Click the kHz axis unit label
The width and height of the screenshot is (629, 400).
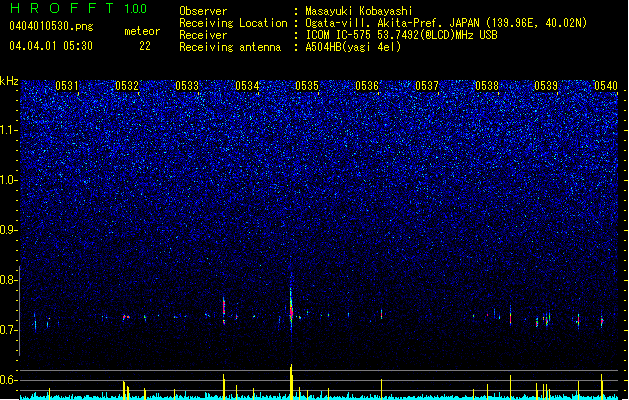tap(9, 81)
